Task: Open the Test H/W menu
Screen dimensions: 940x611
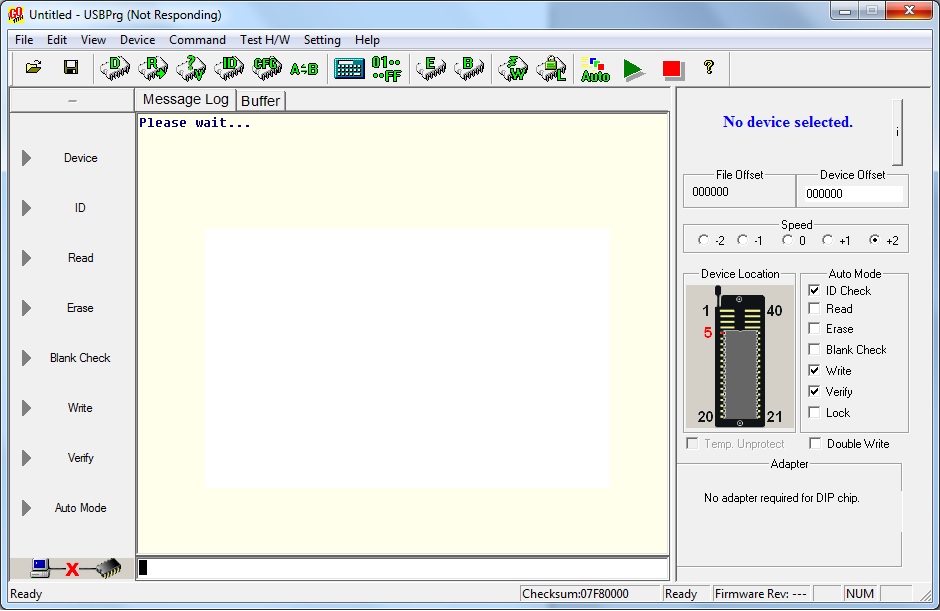Action: 265,40
